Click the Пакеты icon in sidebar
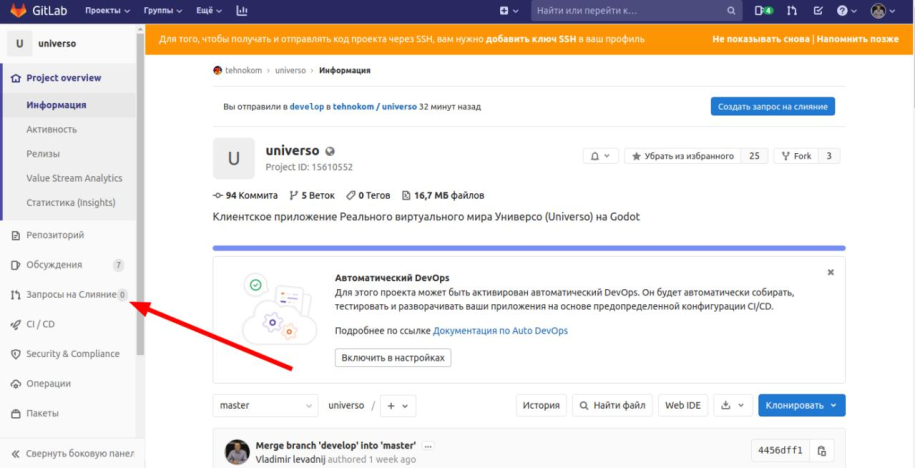Image resolution: width=915 pixels, height=468 pixels. (16, 414)
